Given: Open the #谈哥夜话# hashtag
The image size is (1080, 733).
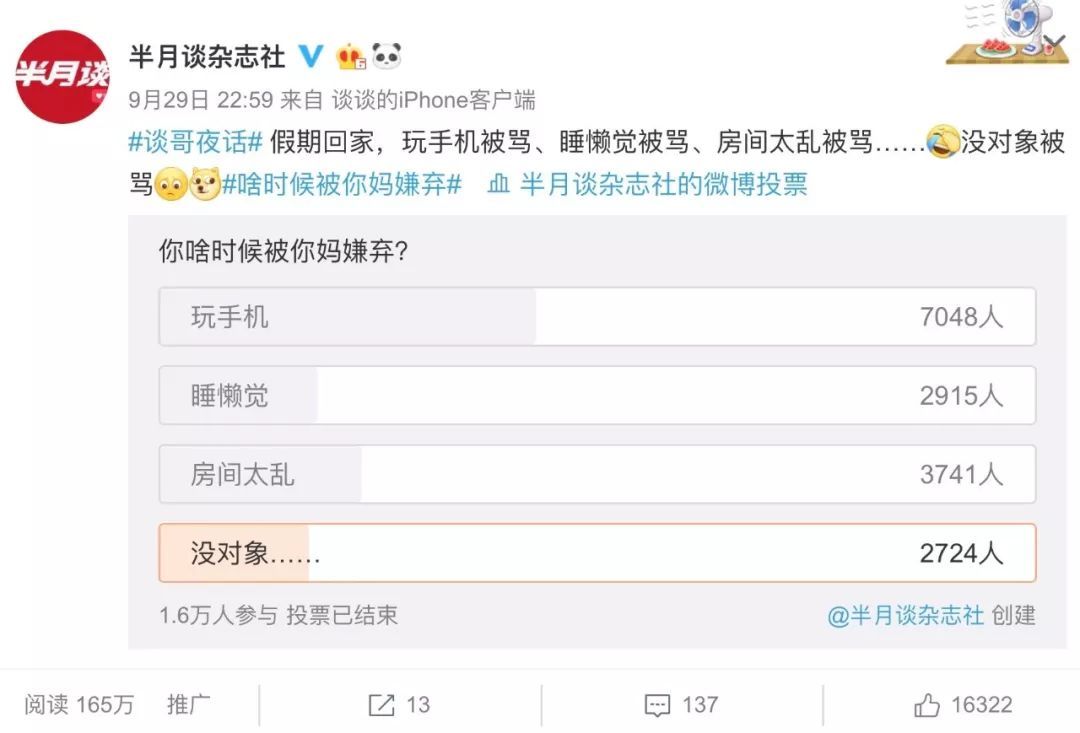Looking at the screenshot, I should [197, 142].
